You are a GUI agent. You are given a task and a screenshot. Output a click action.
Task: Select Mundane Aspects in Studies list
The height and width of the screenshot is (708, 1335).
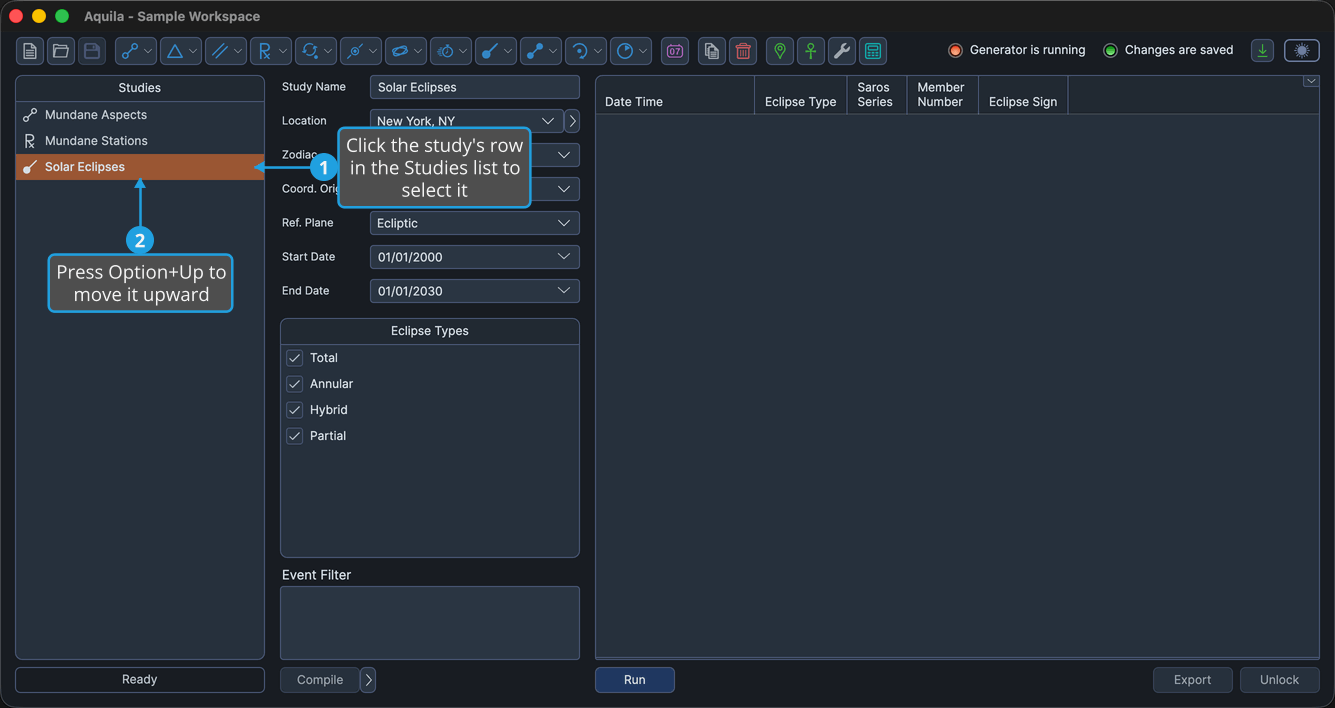140,115
